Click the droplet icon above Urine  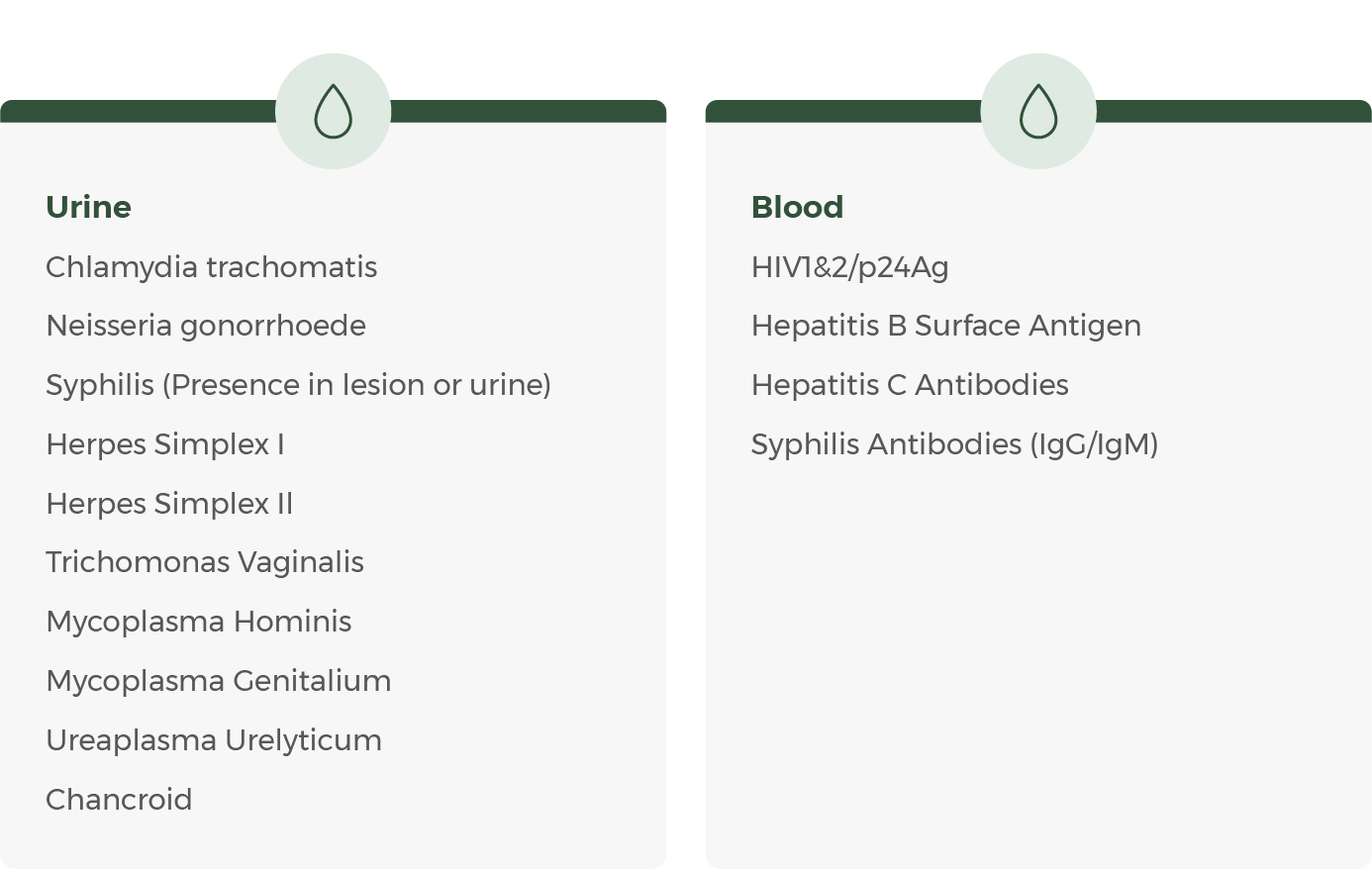333,112
